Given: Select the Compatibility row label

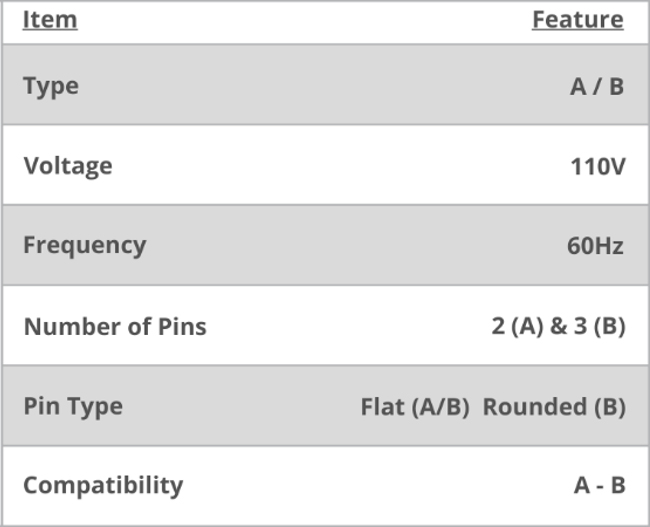Looking at the screenshot, I should [103, 486].
